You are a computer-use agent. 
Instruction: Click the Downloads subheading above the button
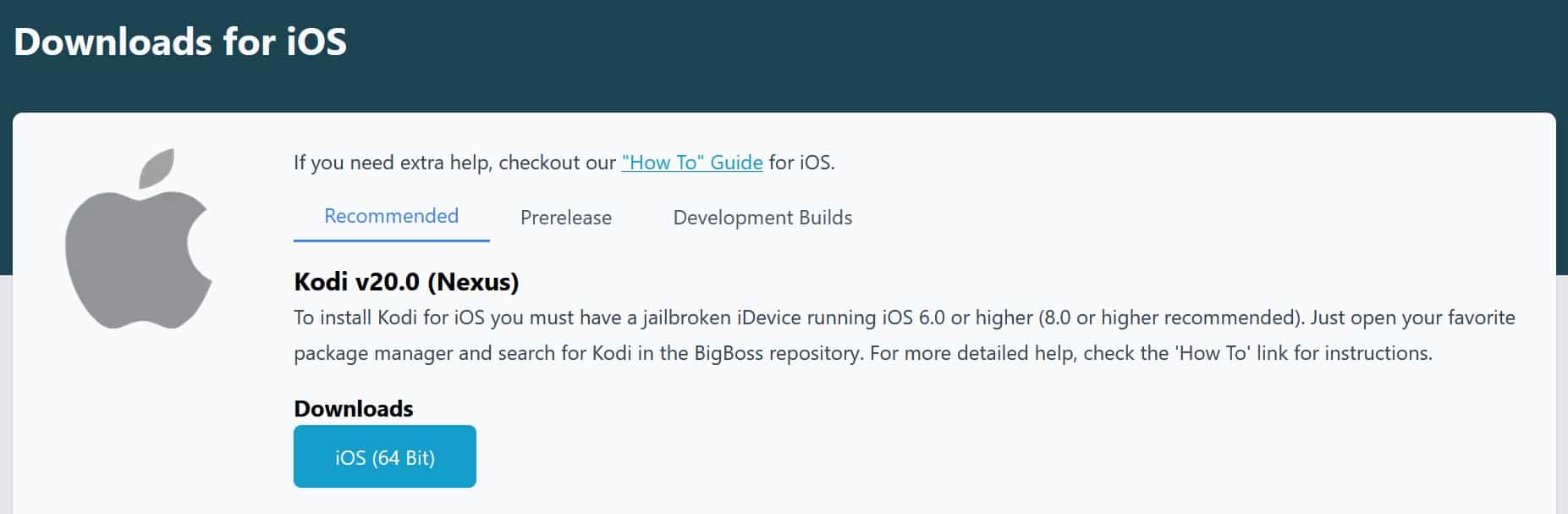(353, 408)
